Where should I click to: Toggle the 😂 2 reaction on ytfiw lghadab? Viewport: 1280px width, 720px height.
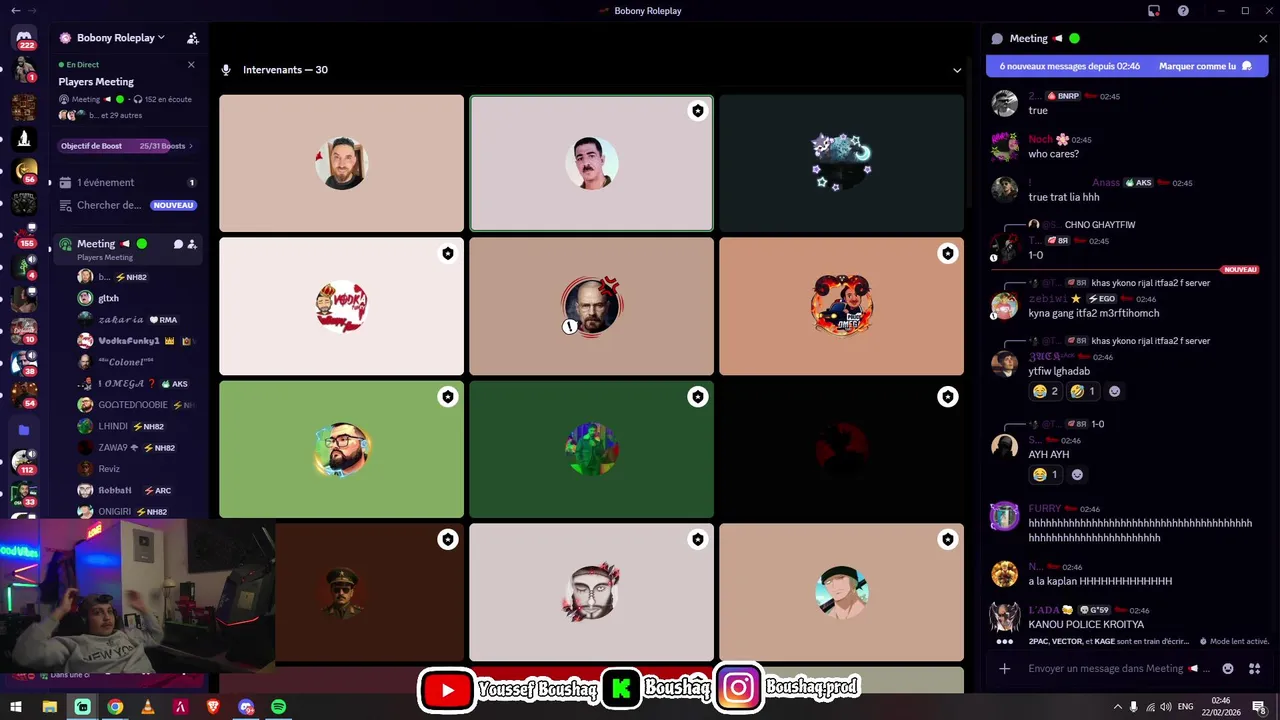1045,391
